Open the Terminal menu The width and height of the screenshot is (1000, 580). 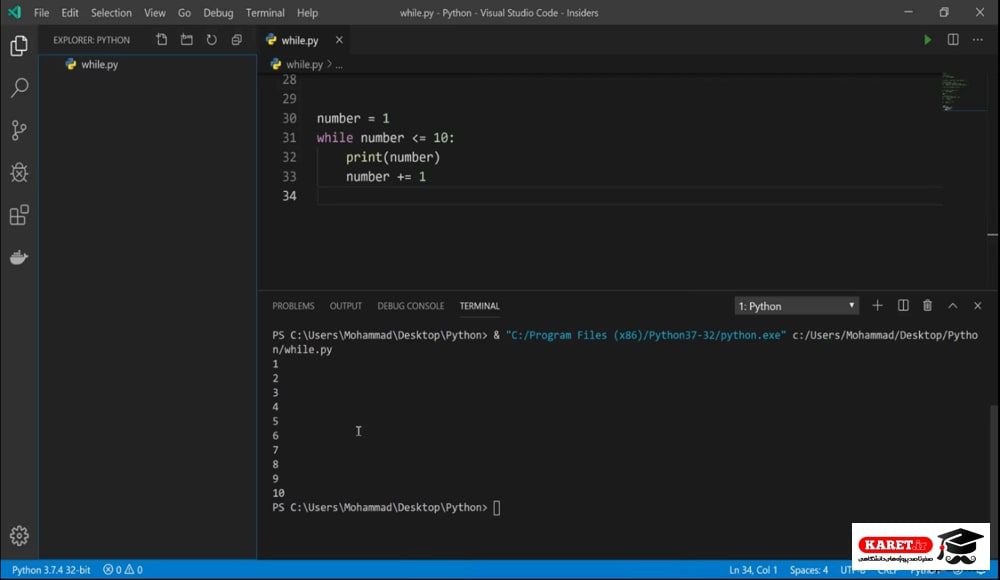[x=265, y=13]
